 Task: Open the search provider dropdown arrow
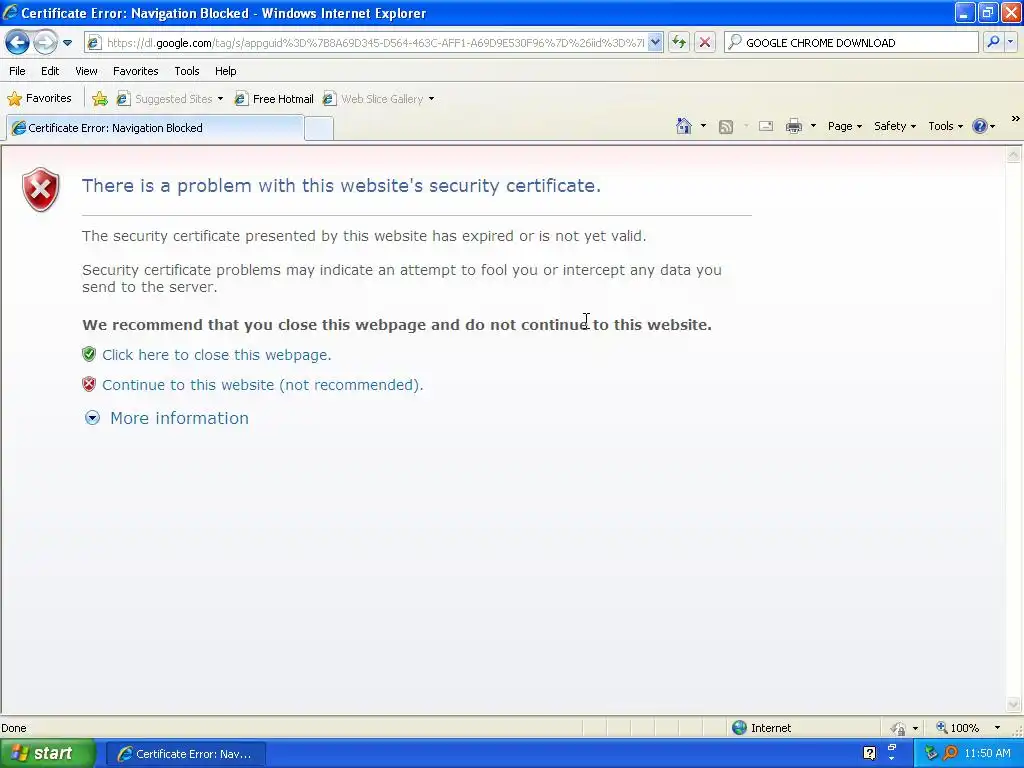click(x=1010, y=42)
